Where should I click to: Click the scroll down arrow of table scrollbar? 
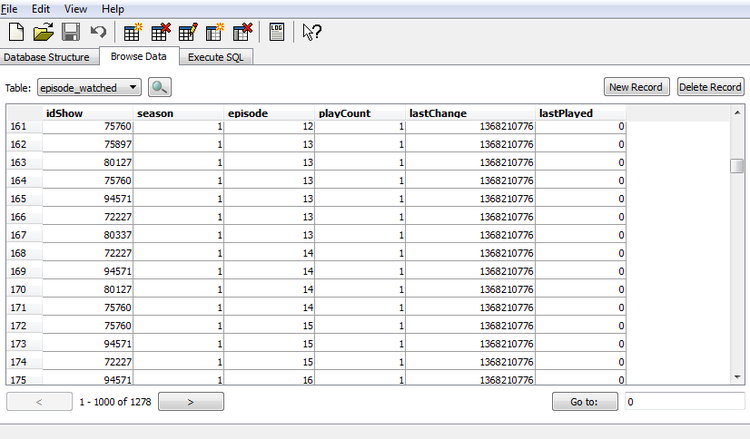click(x=737, y=377)
